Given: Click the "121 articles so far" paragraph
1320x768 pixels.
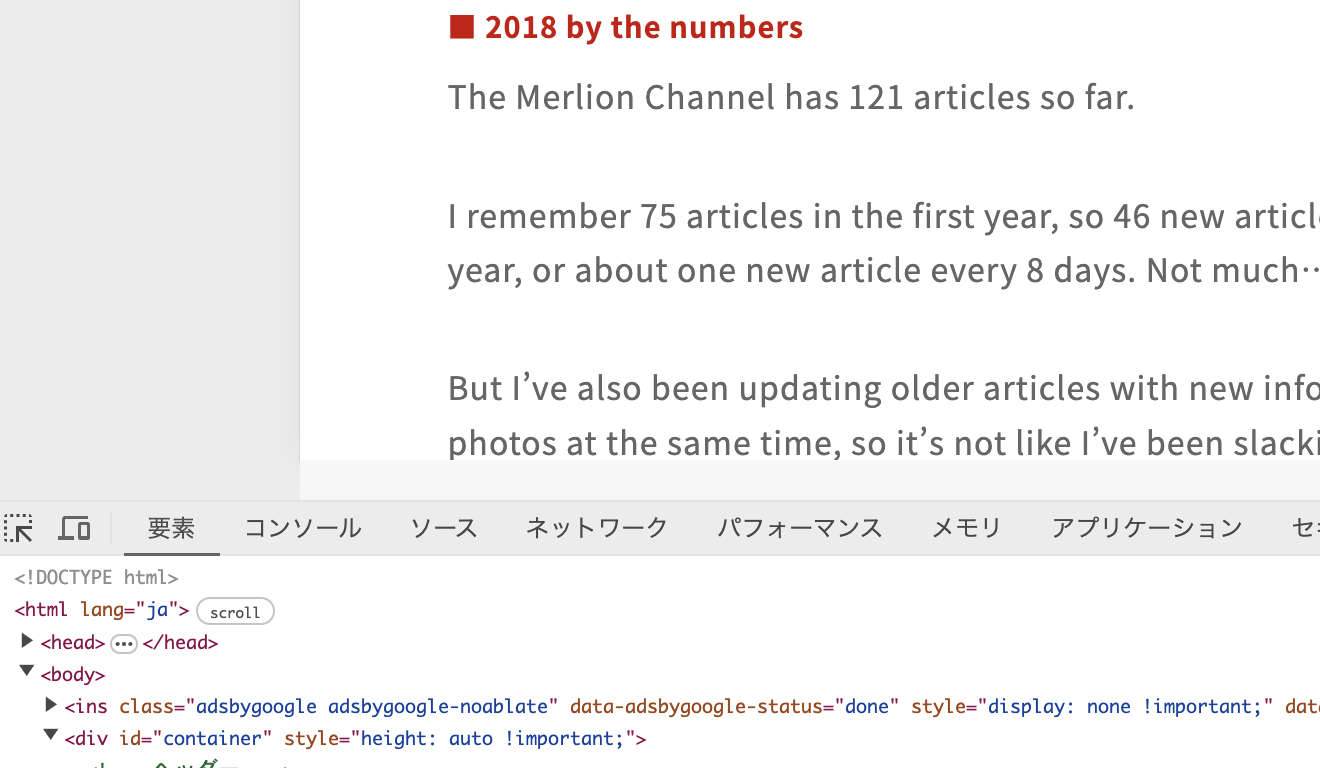Looking at the screenshot, I should pos(791,97).
